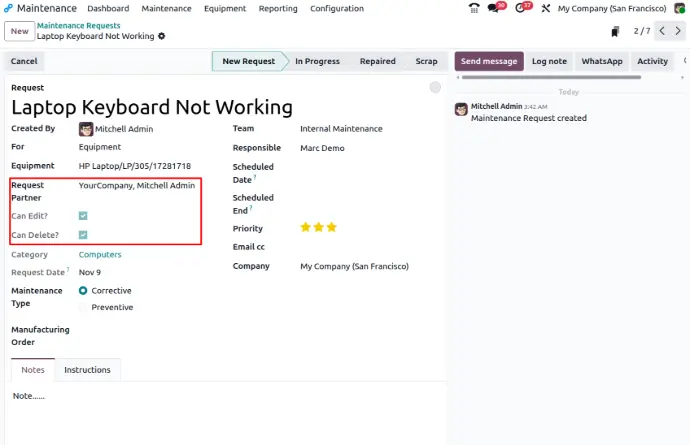Go to the previous record arrow
Screen dimensions: 690x445
tap(661, 31)
